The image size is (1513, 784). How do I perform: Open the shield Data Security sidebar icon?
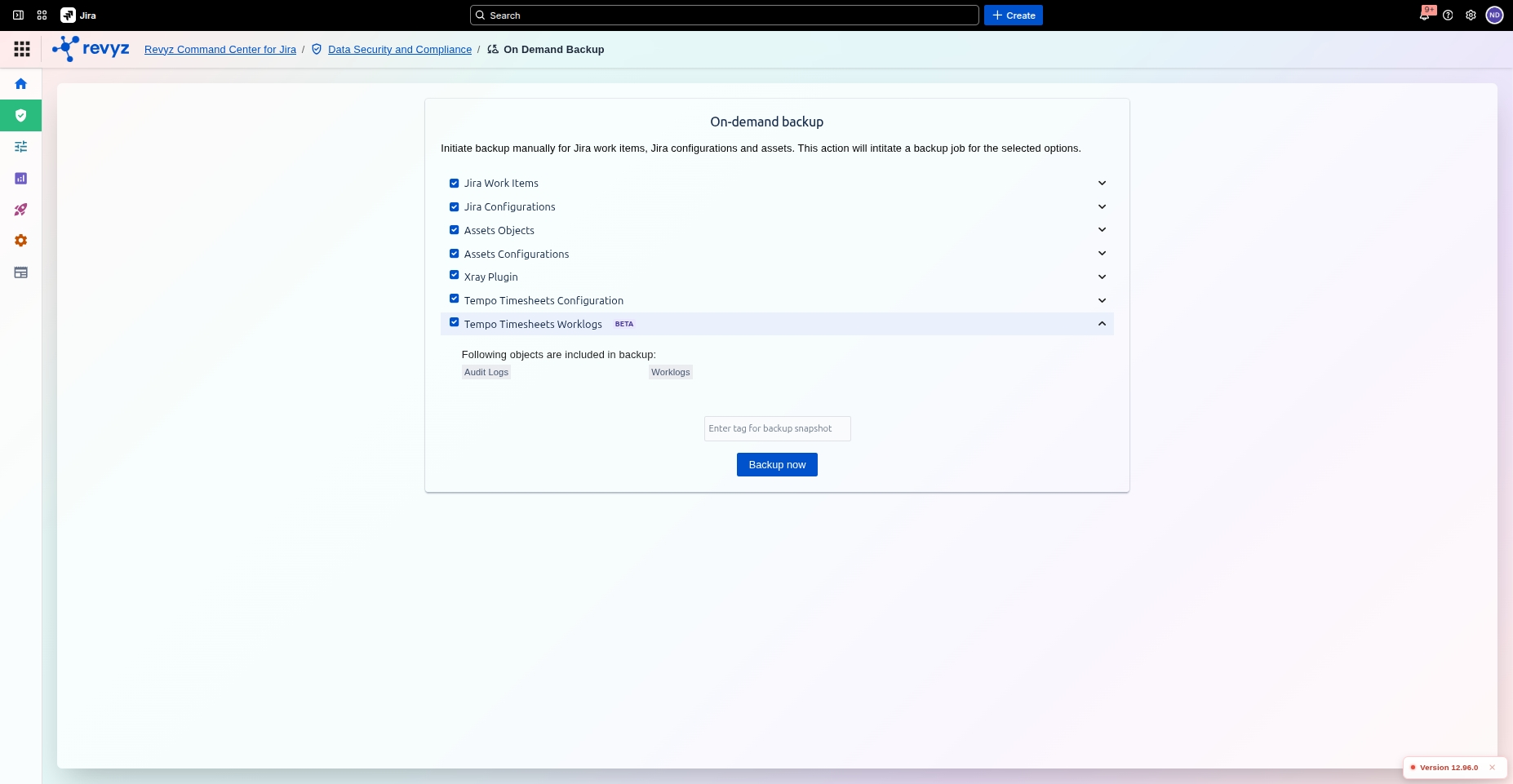click(21, 116)
